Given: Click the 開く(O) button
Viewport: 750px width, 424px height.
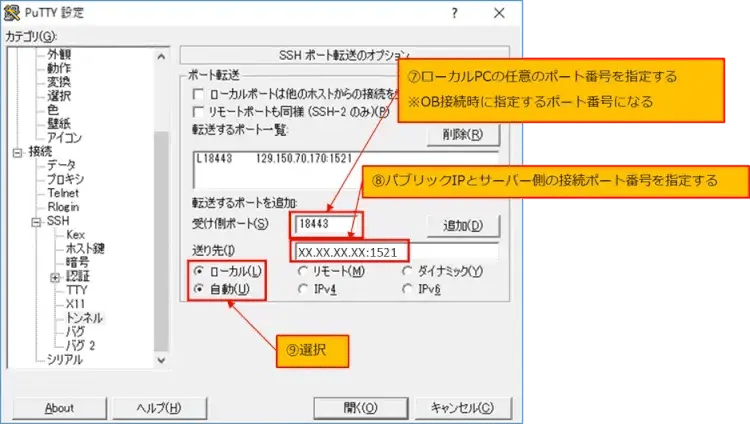Looking at the screenshot, I should pos(359,407).
